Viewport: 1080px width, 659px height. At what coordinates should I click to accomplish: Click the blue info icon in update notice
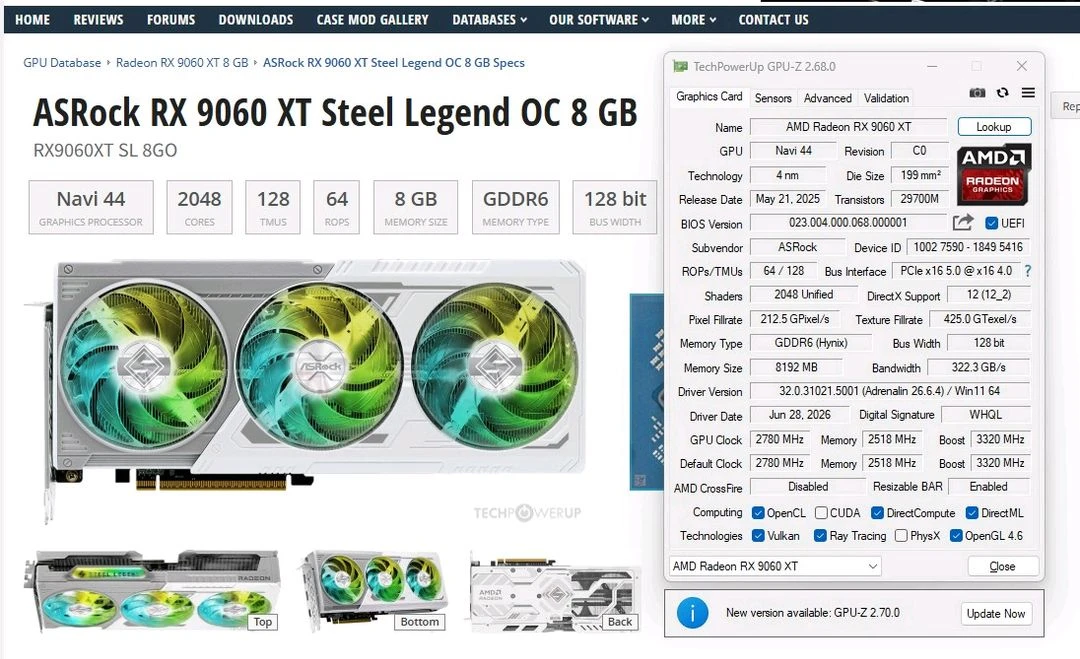pyautogui.click(x=692, y=612)
